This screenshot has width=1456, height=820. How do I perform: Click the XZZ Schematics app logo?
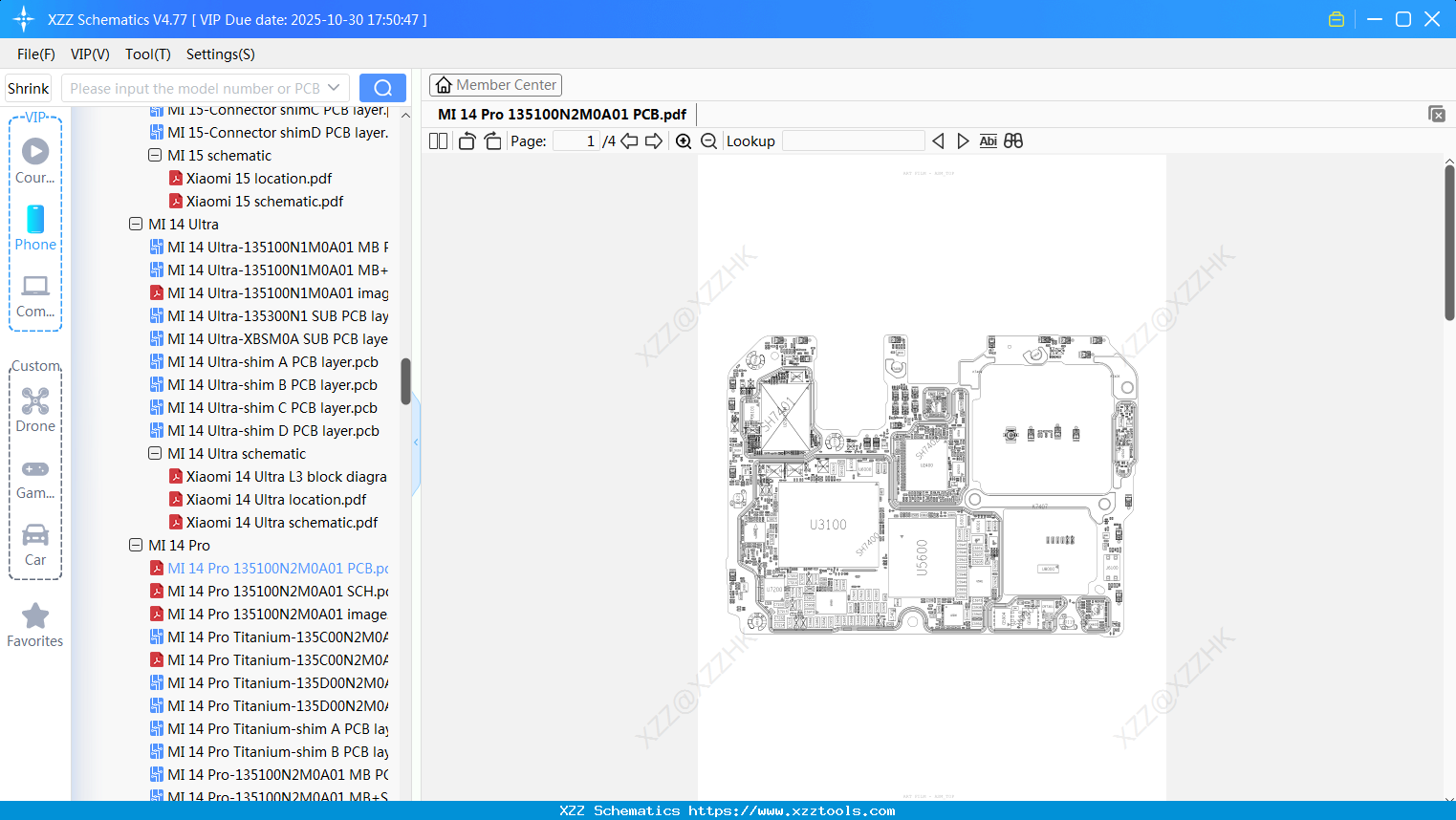pos(24,19)
